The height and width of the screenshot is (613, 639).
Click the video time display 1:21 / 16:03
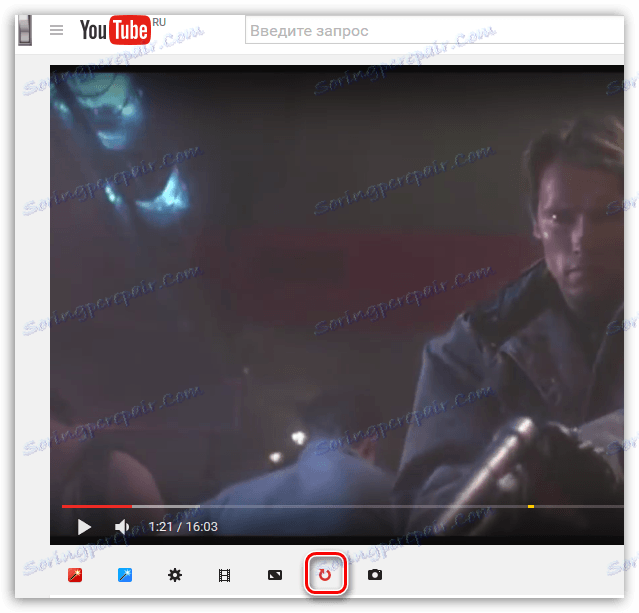183,527
